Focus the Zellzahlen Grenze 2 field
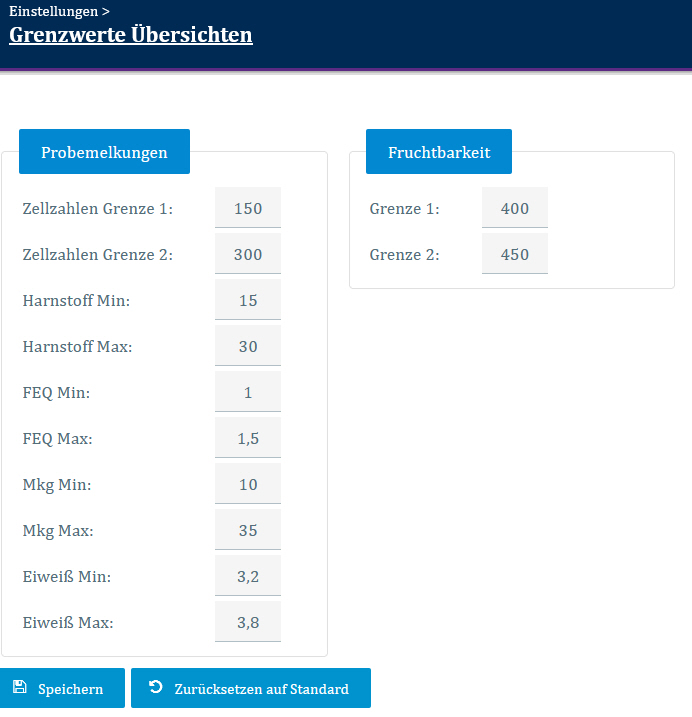This screenshot has height=717, width=692. (x=247, y=254)
